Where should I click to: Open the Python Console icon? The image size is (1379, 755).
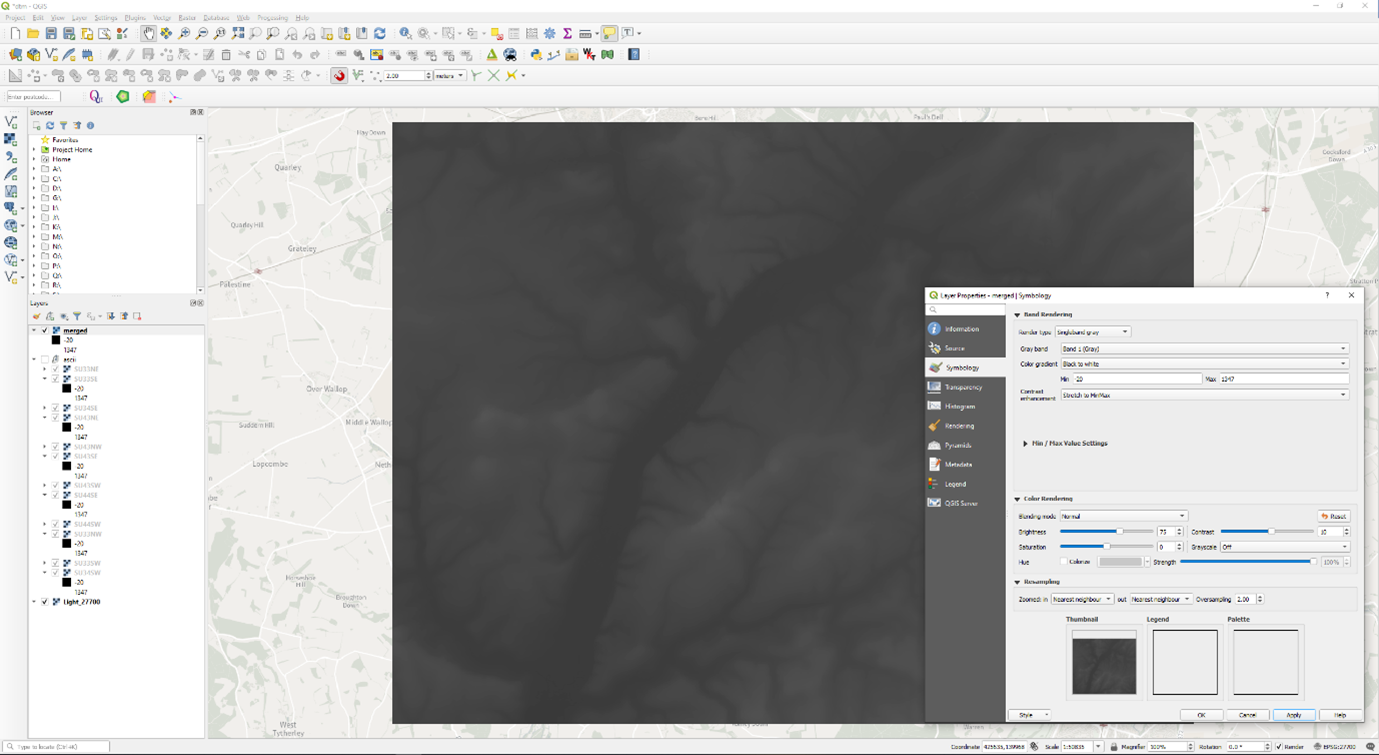536,55
